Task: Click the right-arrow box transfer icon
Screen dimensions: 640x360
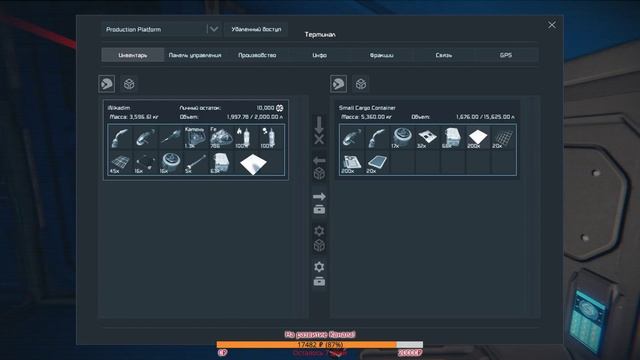Action: 319,203
